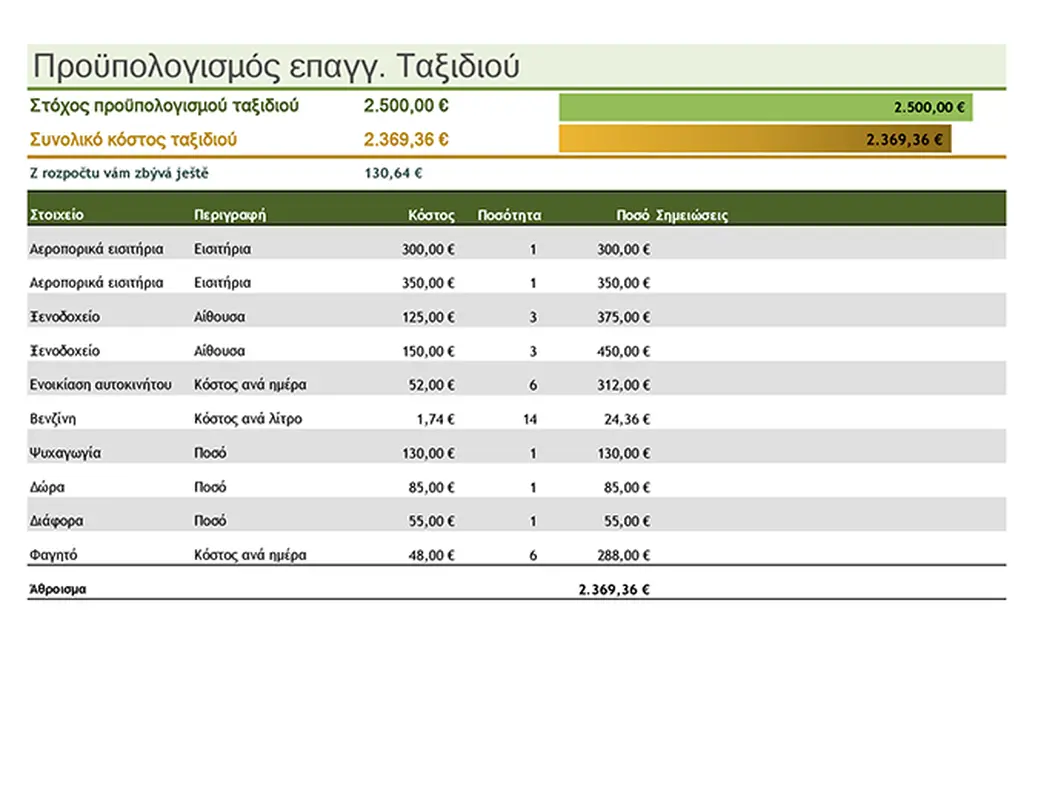Click the Ξενοδοχείο cell in the 150,00 € row
Viewport: 1038px width, 800px height.
(65, 351)
